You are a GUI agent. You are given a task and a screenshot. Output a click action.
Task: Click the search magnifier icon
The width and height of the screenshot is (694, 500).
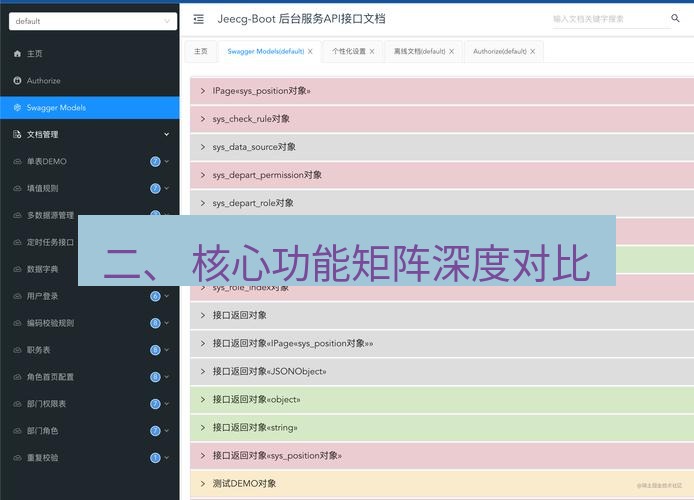pos(675,18)
